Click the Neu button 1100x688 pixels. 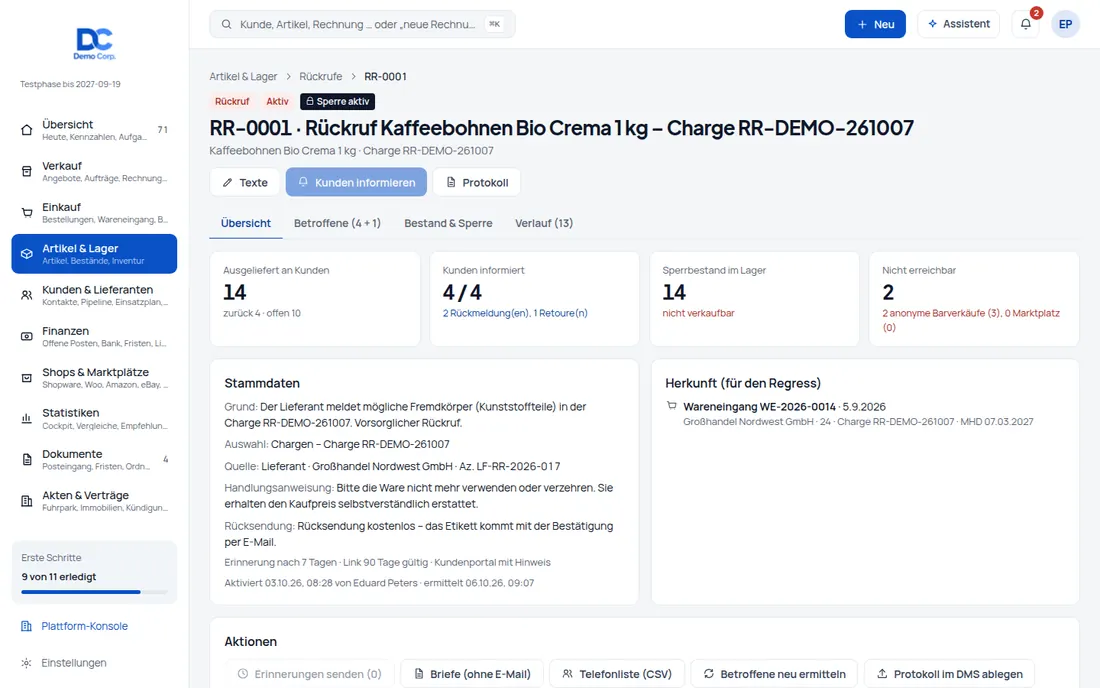pyautogui.click(x=875, y=24)
